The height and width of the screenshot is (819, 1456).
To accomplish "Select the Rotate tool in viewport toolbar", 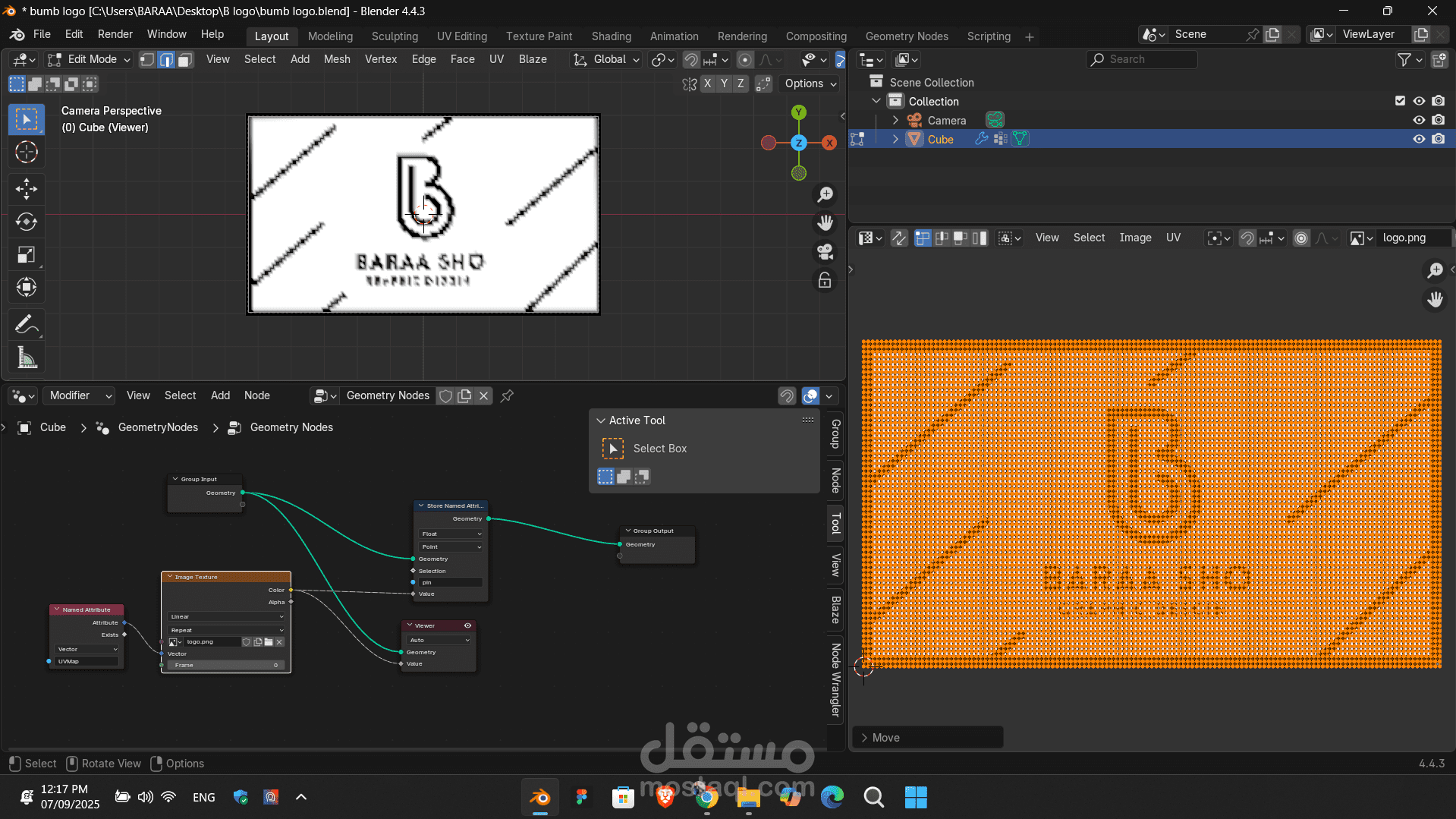I will point(27,222).
